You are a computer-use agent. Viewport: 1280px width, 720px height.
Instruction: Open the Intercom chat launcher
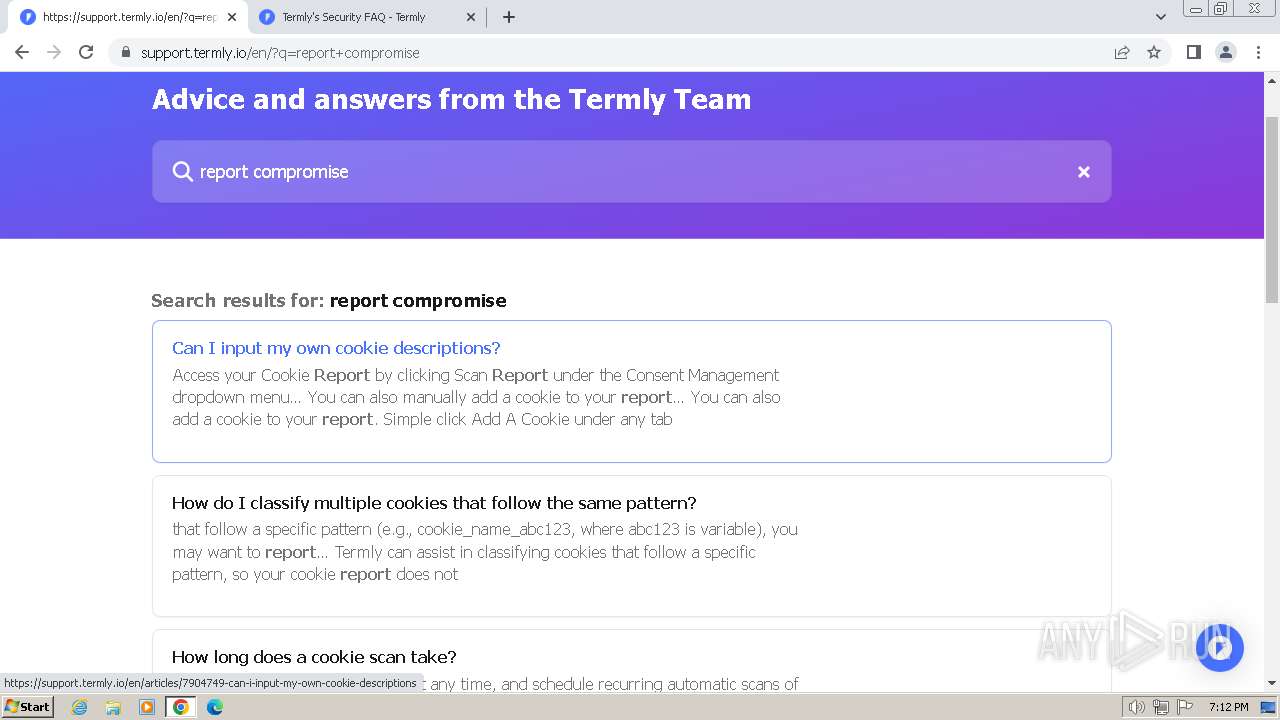pos(1219,648)
